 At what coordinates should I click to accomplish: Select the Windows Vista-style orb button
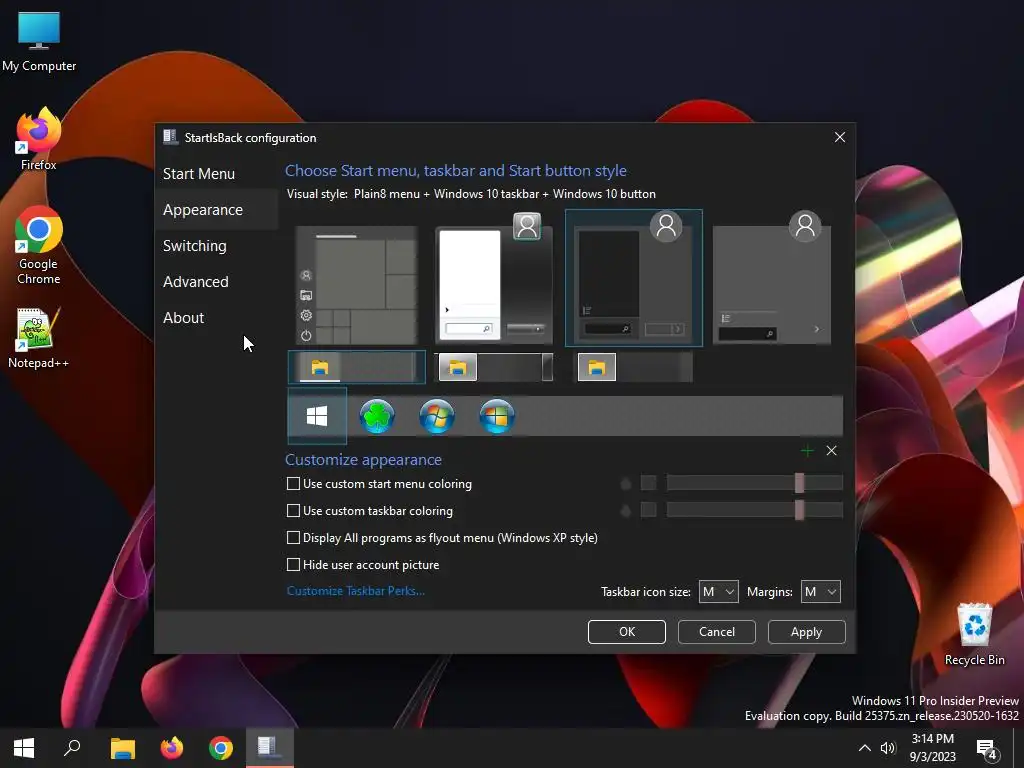point(497,416)
